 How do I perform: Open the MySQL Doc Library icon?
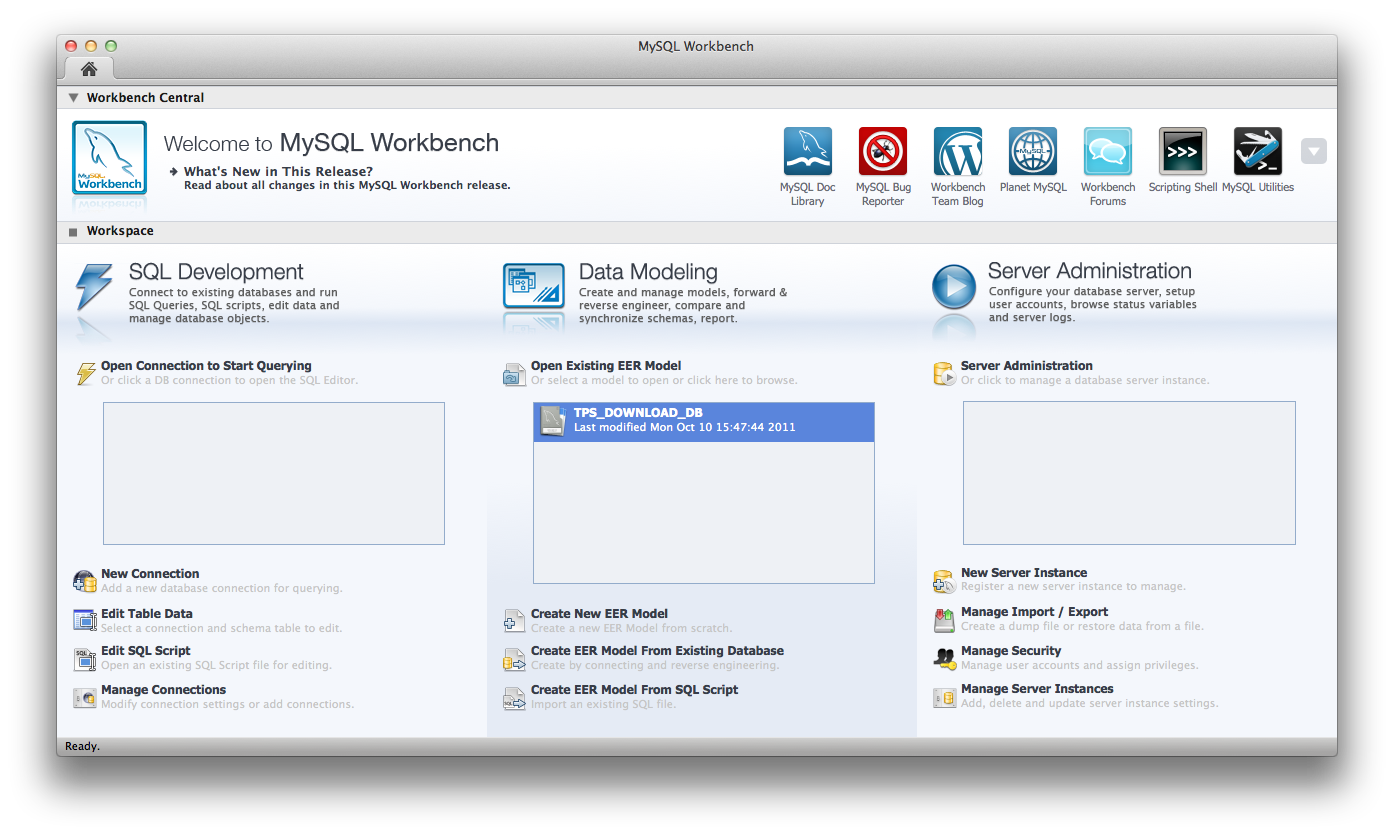pyautogui.click(x=808, y=152)
